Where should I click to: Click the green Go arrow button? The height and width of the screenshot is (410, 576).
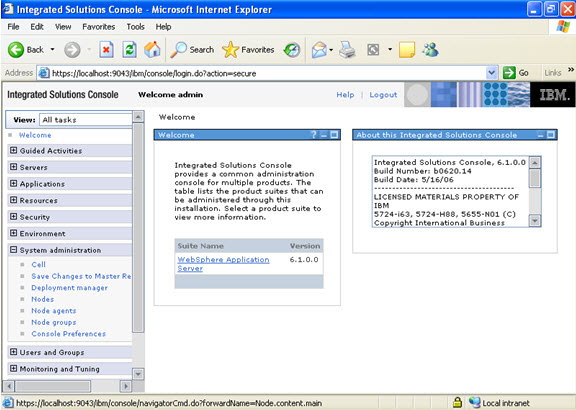[x=510, y=73]
